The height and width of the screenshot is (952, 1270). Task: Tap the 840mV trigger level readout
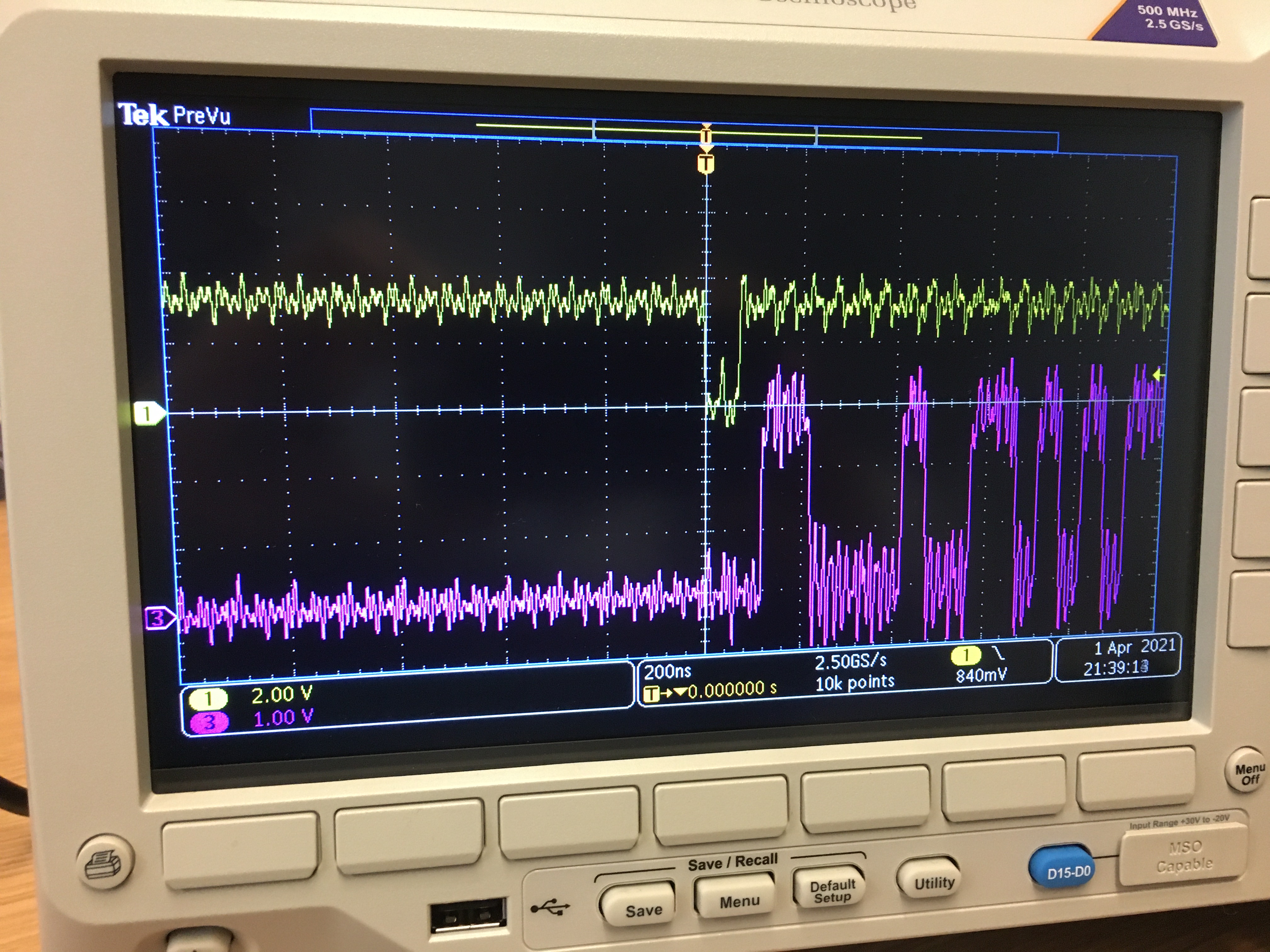tap(981, 675)
